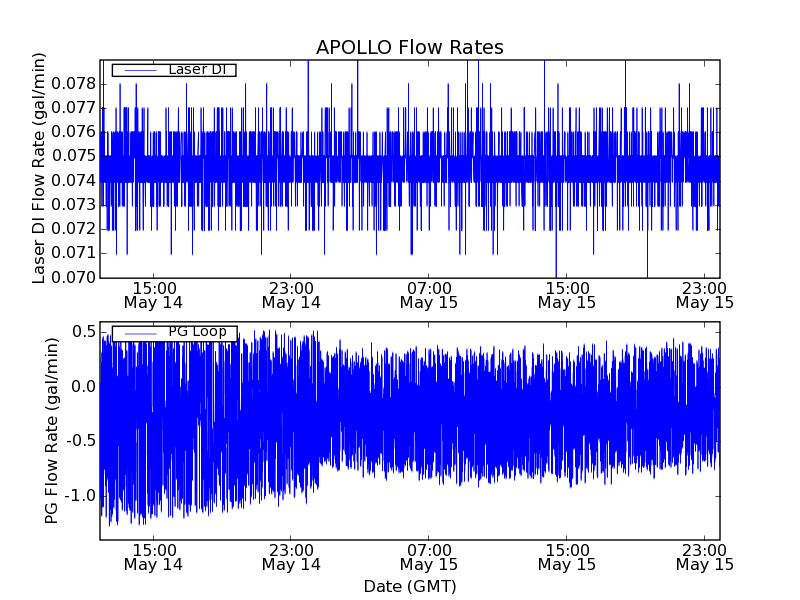Click the APOLLO Flow Rates chart title
Screen dimensions: 800x600
click(x=409, y=48)
